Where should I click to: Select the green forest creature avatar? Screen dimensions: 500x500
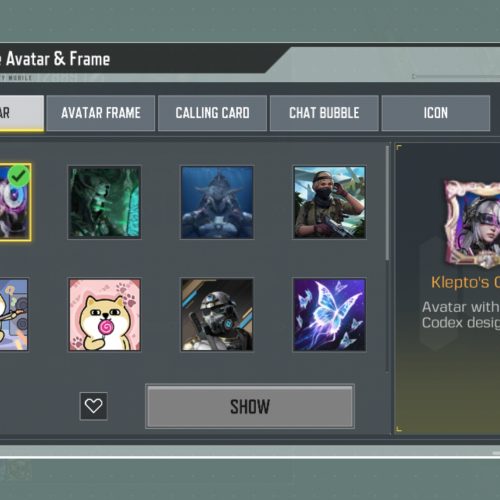104,202
